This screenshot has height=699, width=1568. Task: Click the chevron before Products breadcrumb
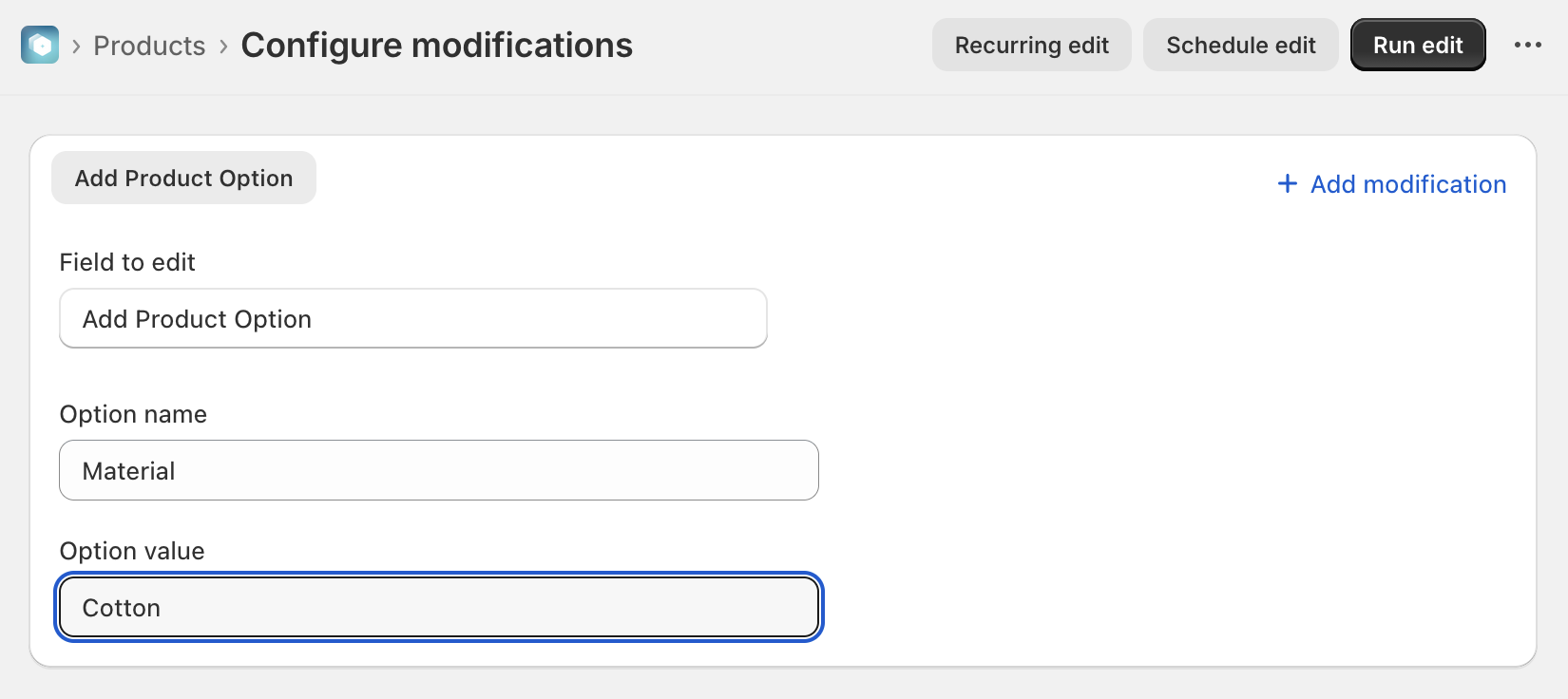(x=76, y=46)
